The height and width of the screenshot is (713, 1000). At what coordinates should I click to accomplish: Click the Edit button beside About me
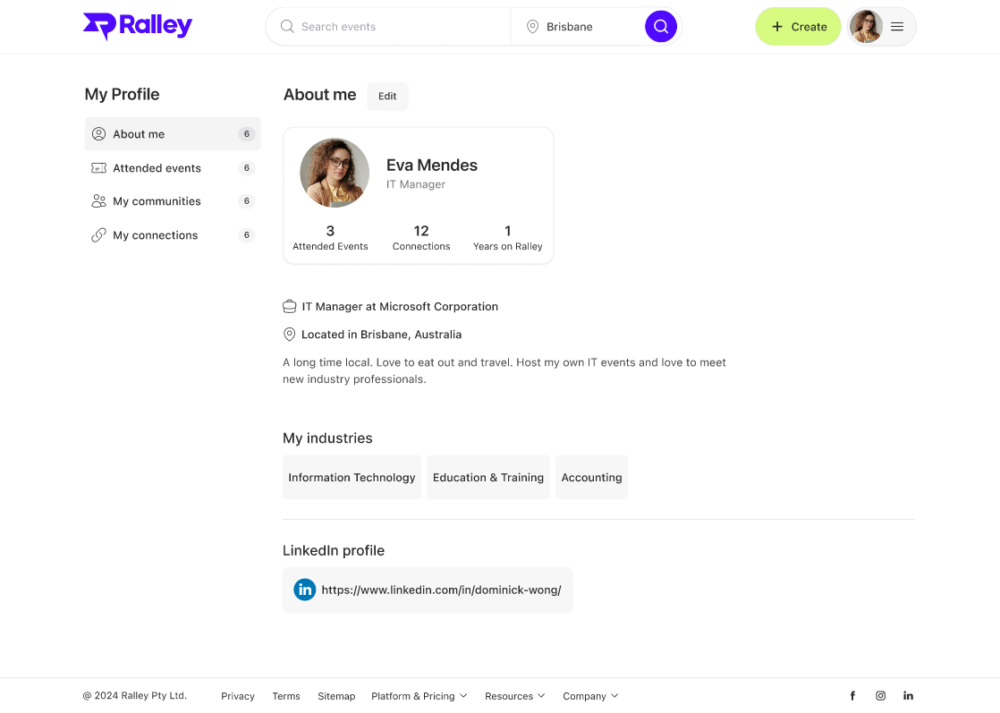387,96
